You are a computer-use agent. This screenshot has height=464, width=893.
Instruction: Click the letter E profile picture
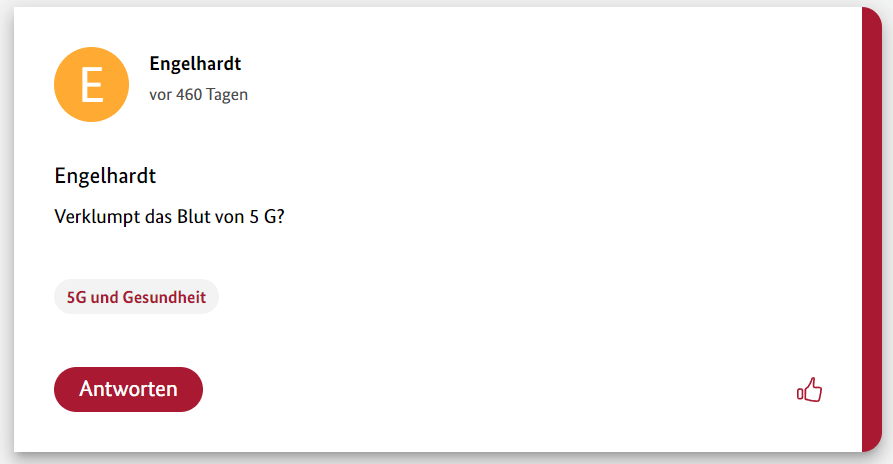(x=91, y=85)
